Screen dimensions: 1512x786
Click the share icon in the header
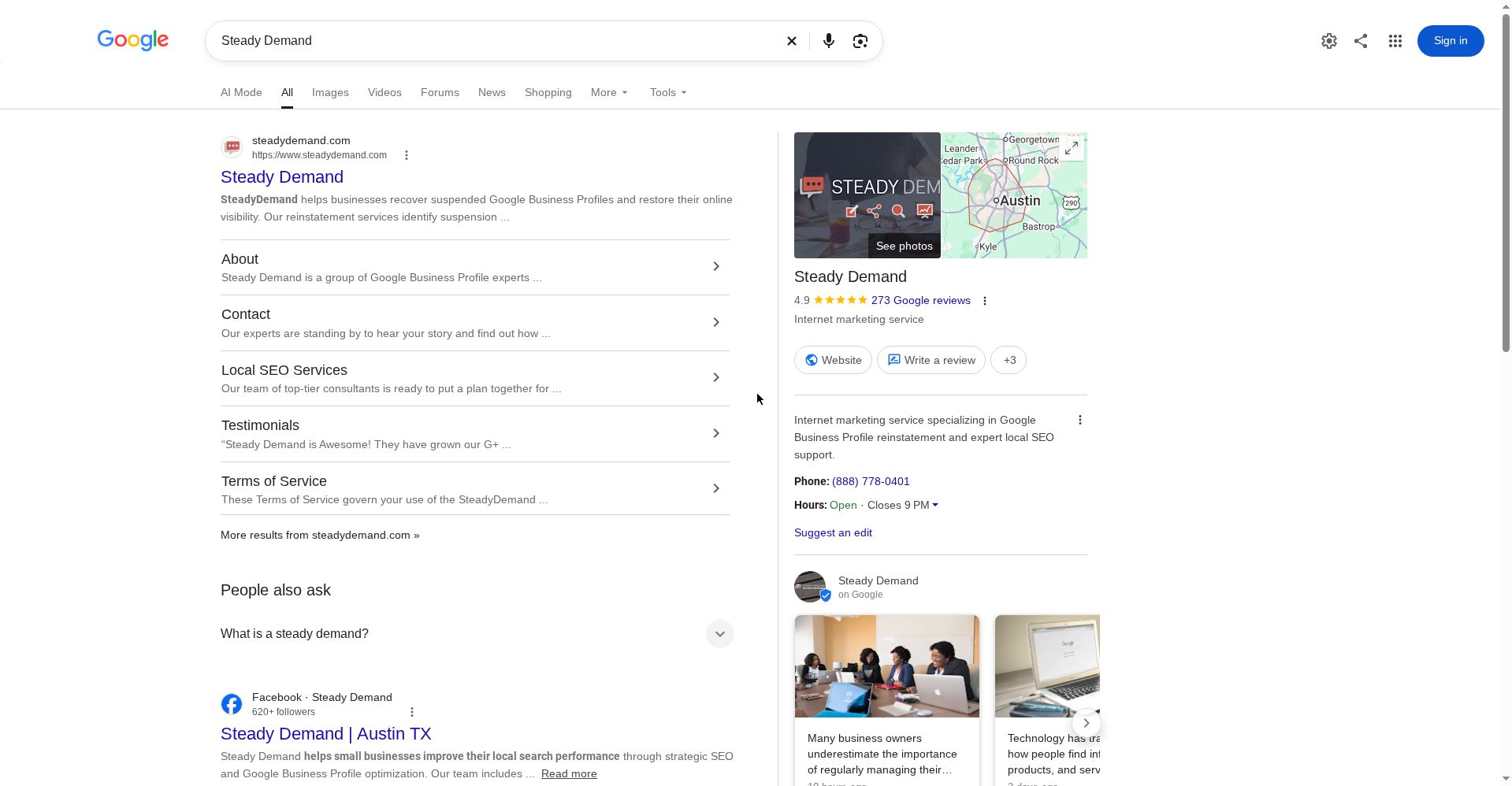click(1361, 41)
